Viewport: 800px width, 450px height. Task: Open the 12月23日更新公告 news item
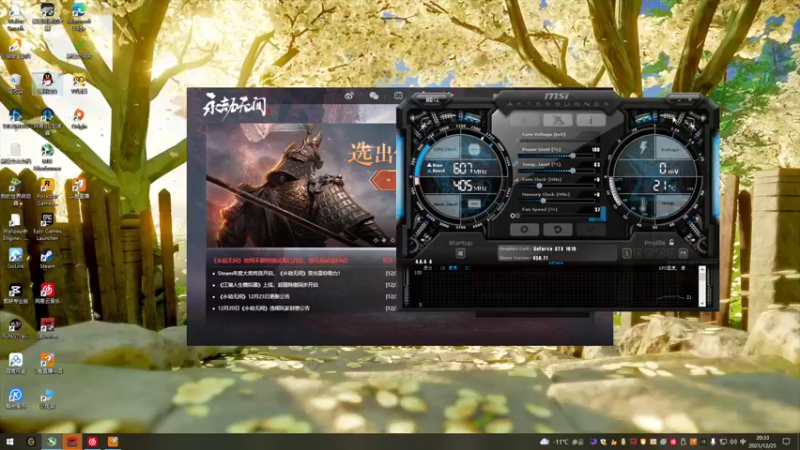(x=254, y=296)
